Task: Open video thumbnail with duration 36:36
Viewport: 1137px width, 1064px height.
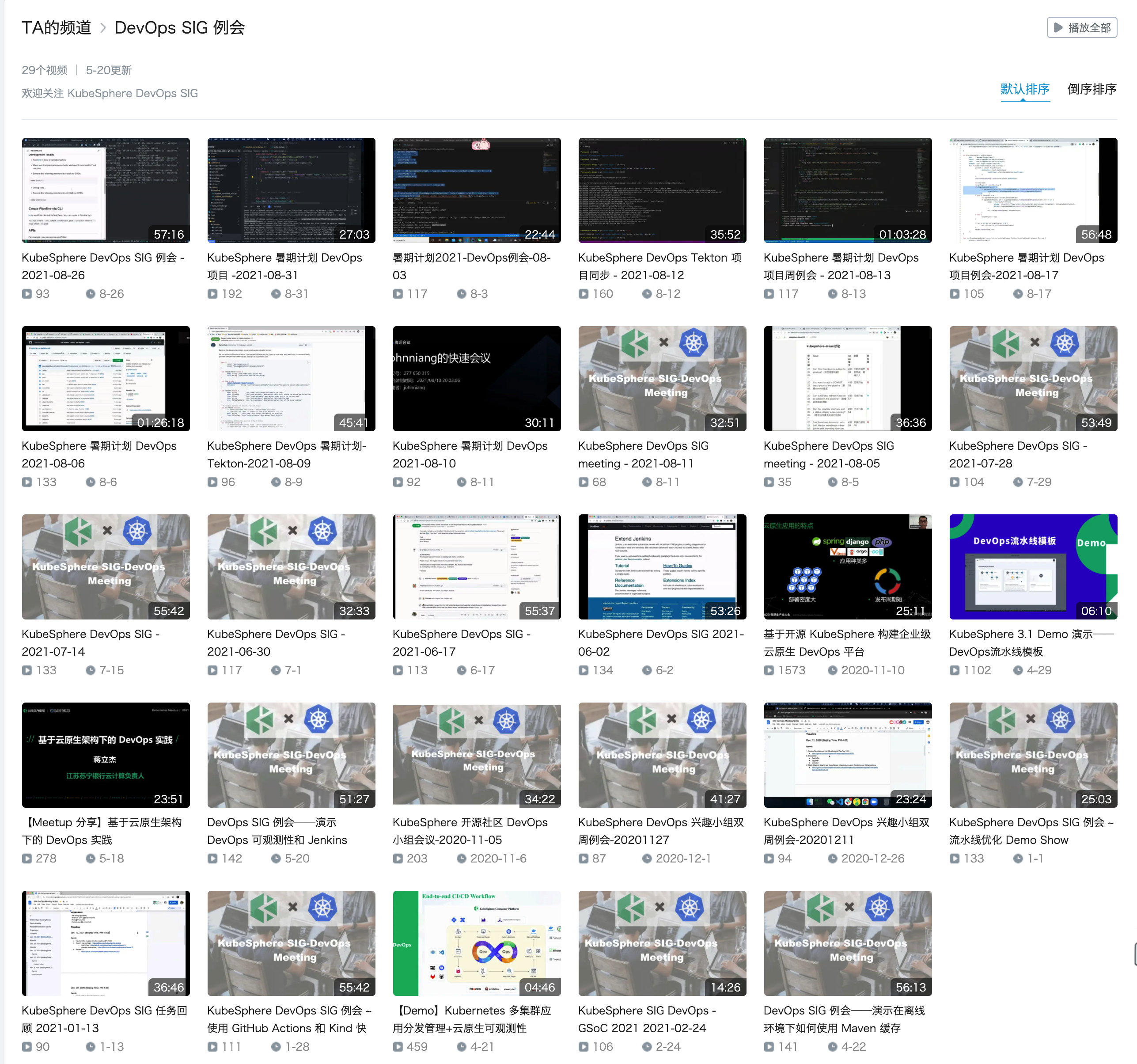Action: click(x=848, y=378)
